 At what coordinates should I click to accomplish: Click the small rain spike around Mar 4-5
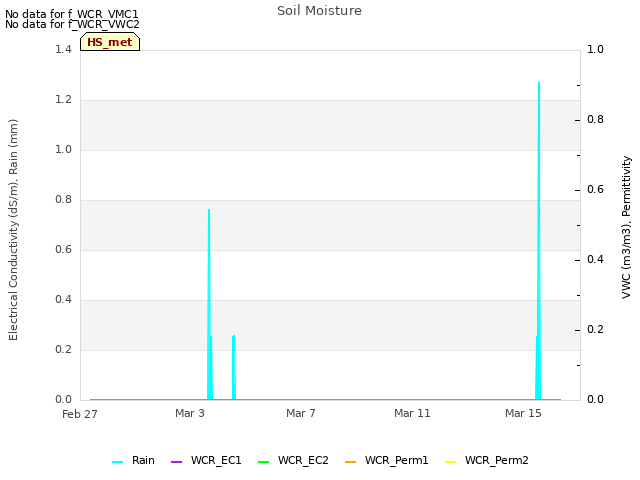tap(234, 367)
